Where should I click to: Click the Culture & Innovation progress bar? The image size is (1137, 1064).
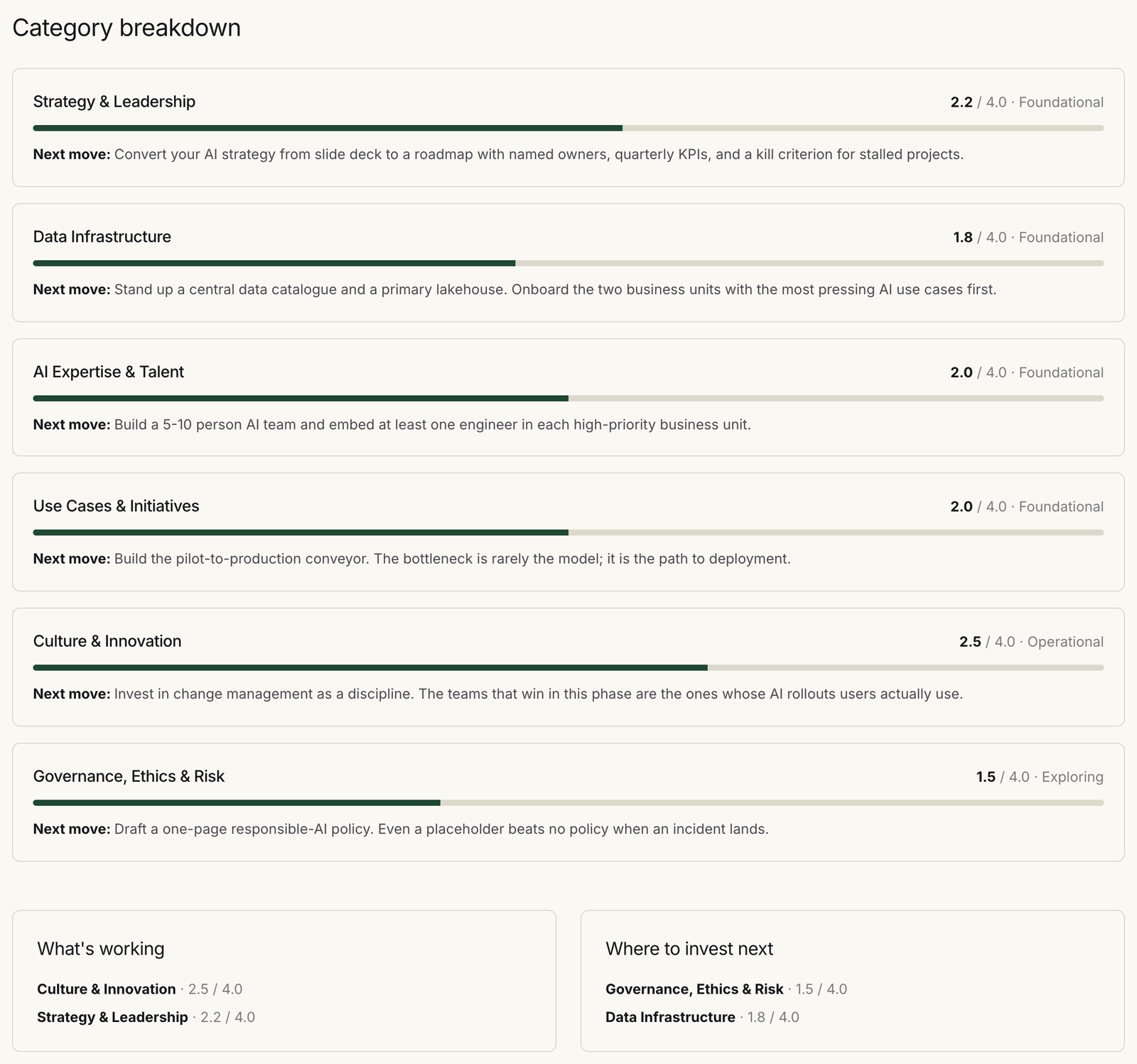[x=568, y=667]
